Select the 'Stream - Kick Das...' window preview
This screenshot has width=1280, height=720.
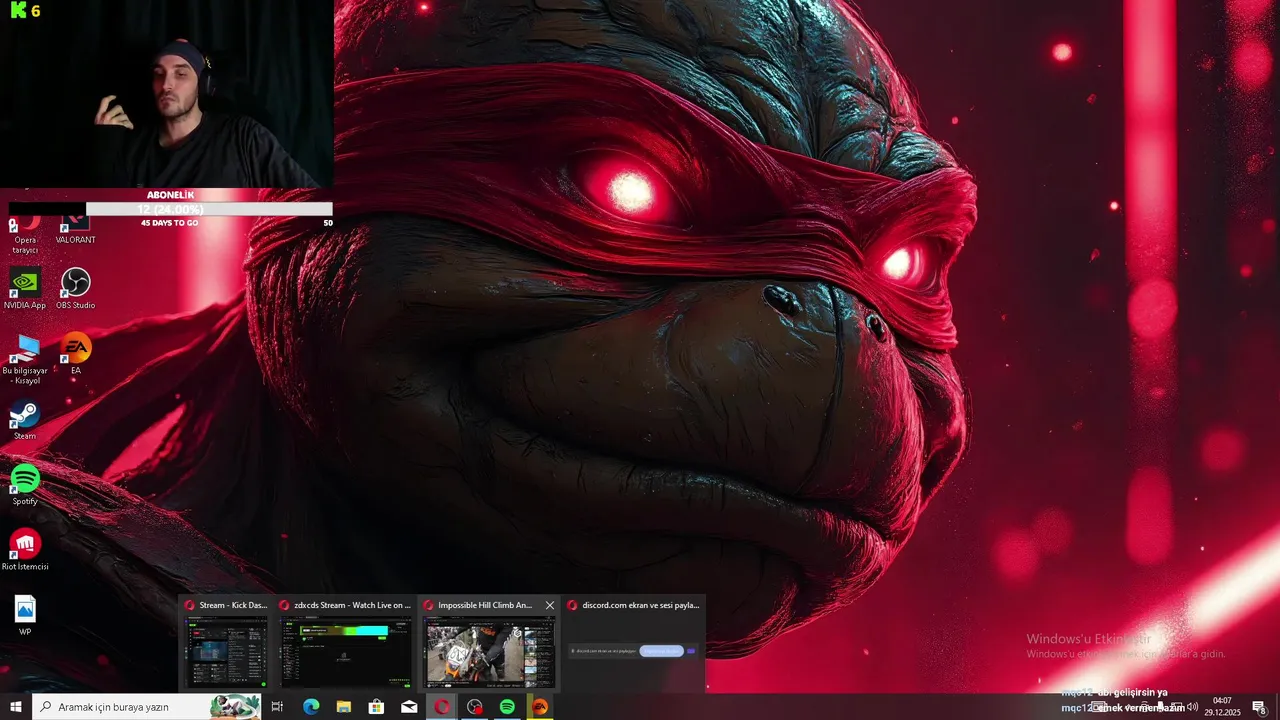click(x=226, y=643)
